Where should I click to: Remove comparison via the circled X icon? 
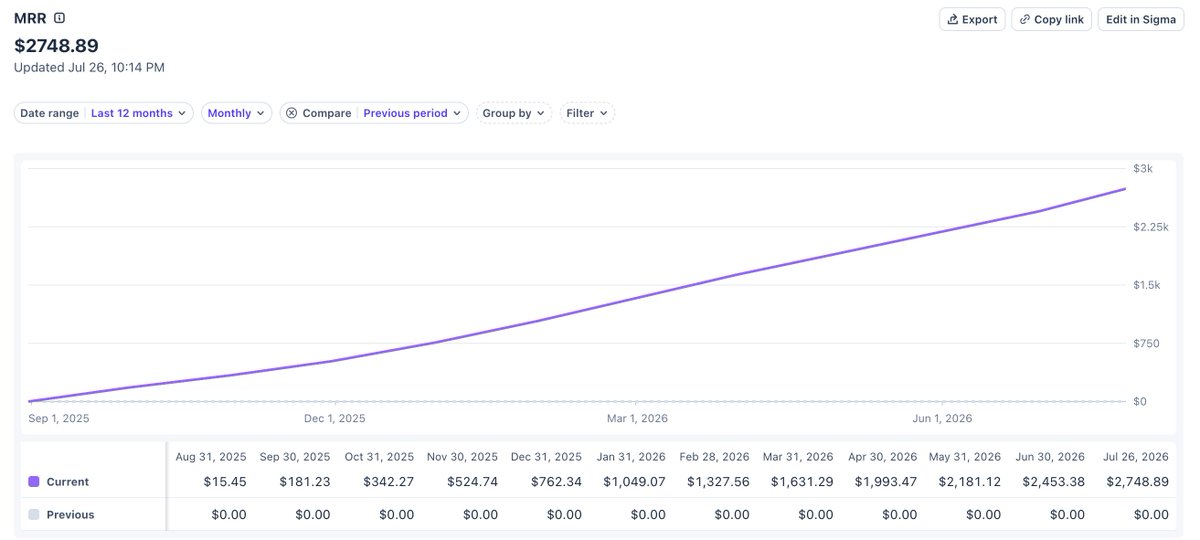pyautogui.click(x=292, y=113)
